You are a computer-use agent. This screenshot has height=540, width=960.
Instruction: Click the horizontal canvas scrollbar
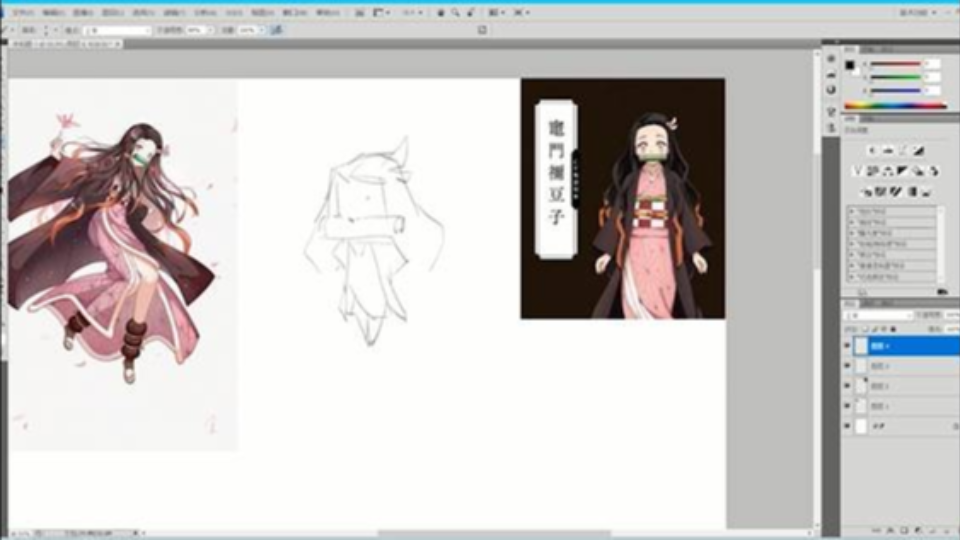click(x=493, y=534)
